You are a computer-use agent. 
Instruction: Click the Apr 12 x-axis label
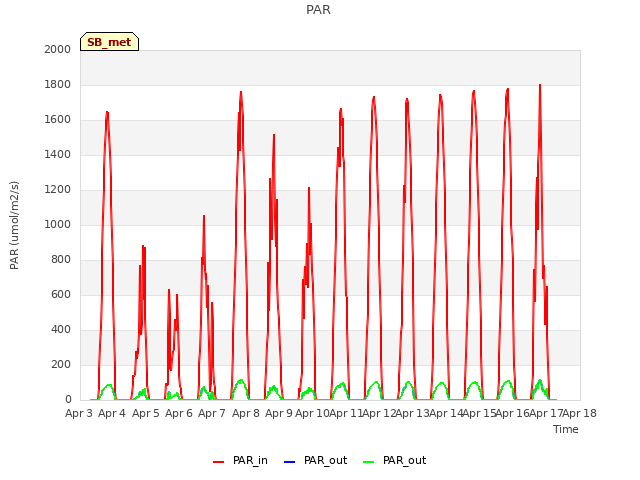click(379, 413)
